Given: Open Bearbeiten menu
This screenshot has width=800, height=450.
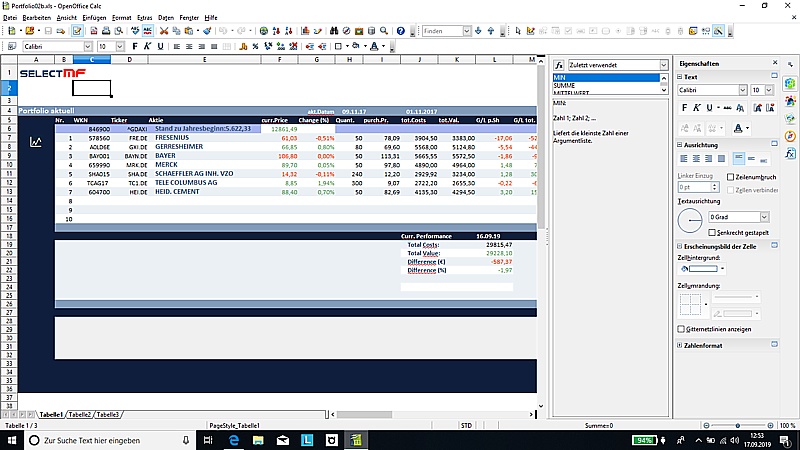Looking at the screenshot, I should tap(37, 18).
